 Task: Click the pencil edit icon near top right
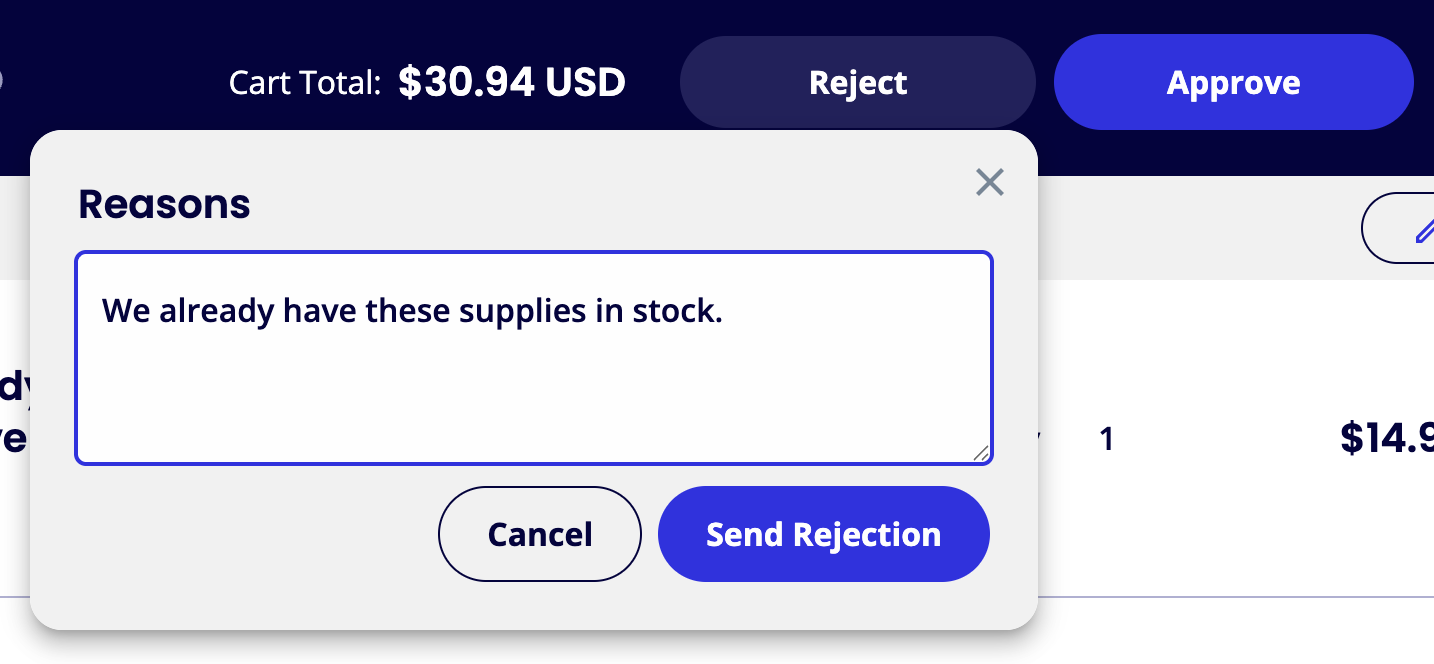[x=1424, y=228]
